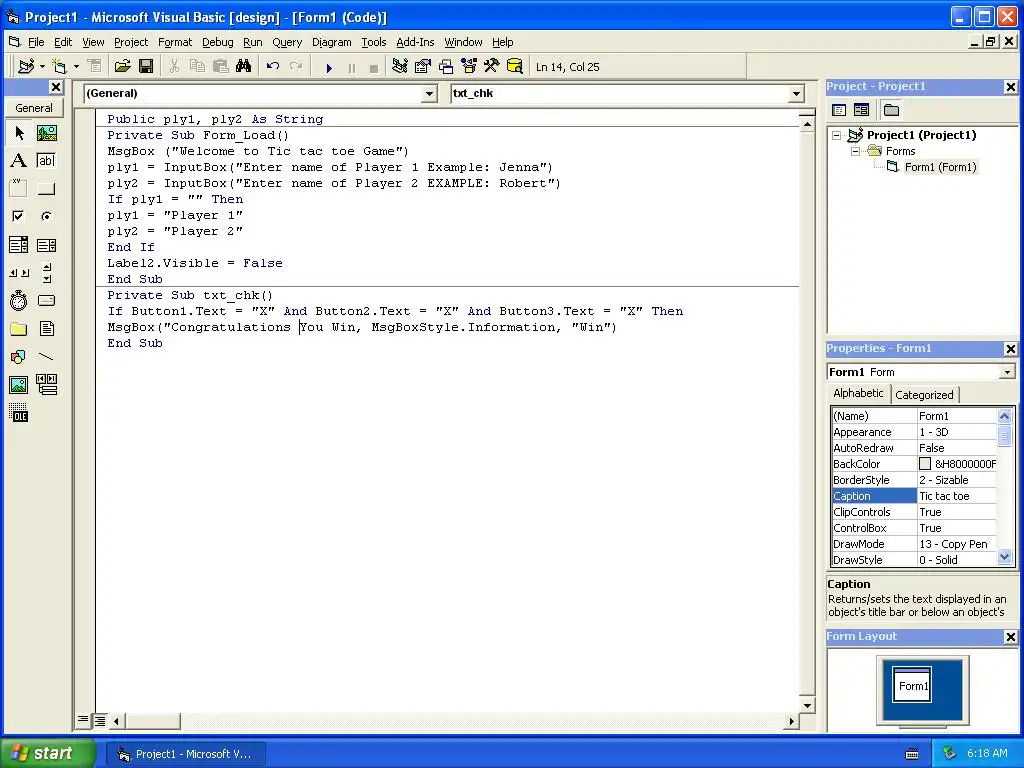This screenshot has width=1024, height=768.
Task: Select the PictureBox control tool
Action: tap(46, 133)
